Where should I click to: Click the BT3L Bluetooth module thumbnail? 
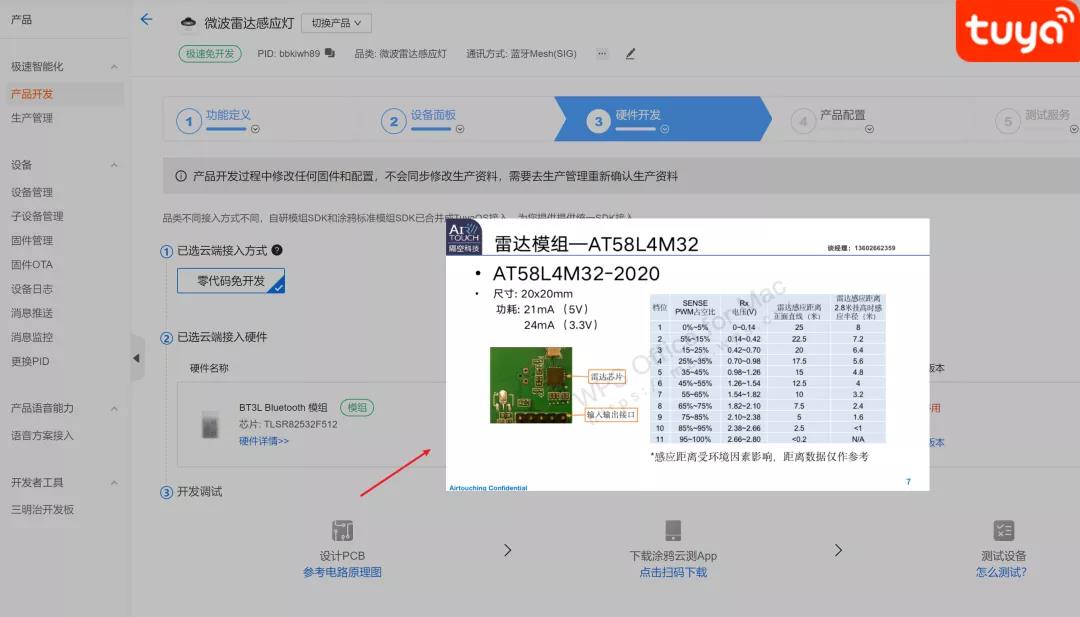coord(210,424)
